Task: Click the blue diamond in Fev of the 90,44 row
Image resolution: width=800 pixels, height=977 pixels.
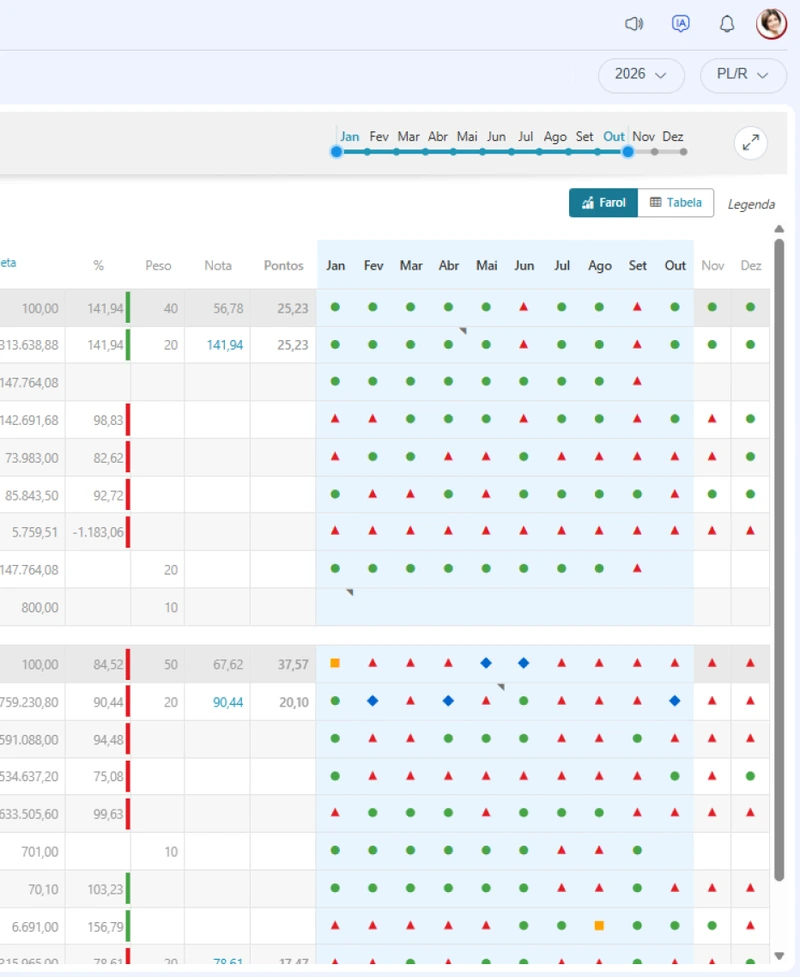Action: 373,701
